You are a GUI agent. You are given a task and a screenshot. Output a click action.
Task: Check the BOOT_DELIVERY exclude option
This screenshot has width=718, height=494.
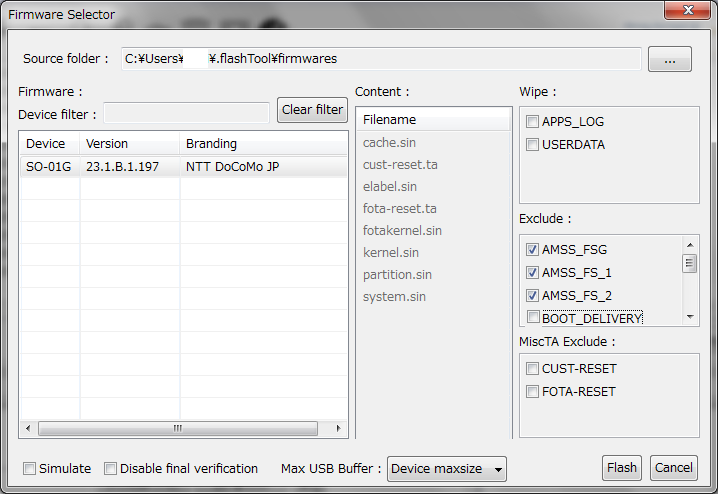click(532, 317)
